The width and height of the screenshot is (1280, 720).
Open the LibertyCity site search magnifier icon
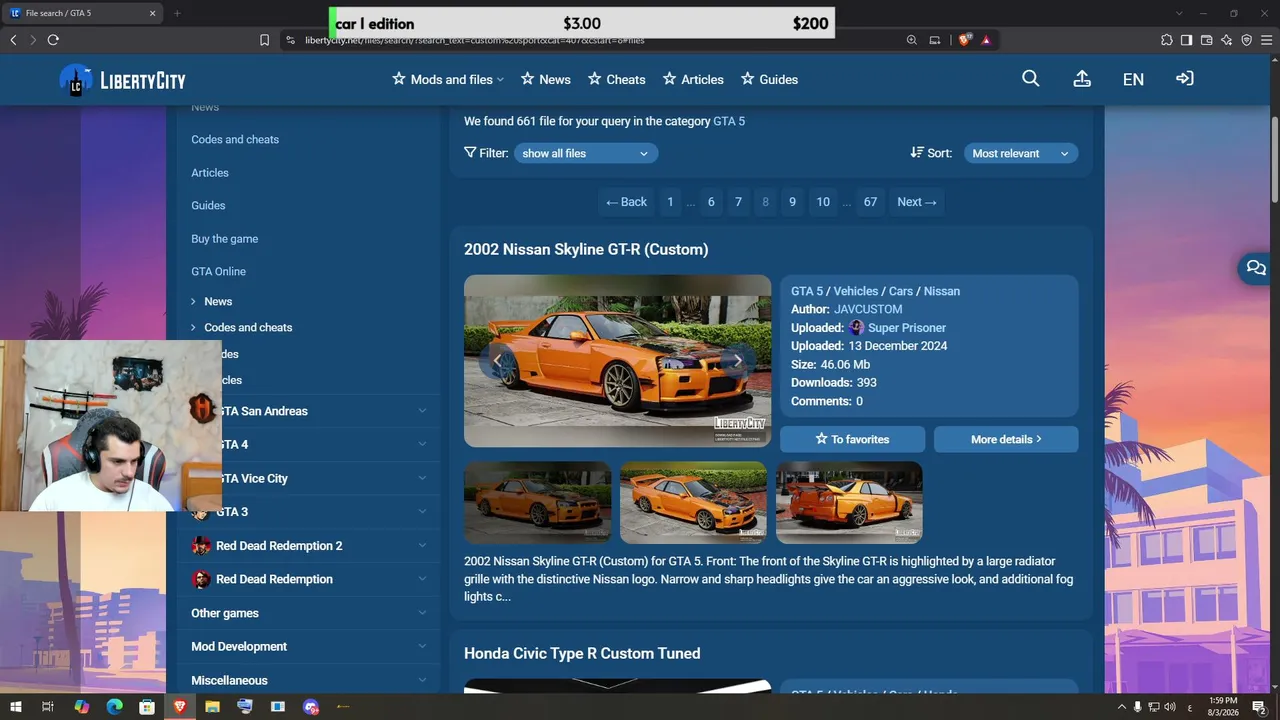click(1030, 79)
